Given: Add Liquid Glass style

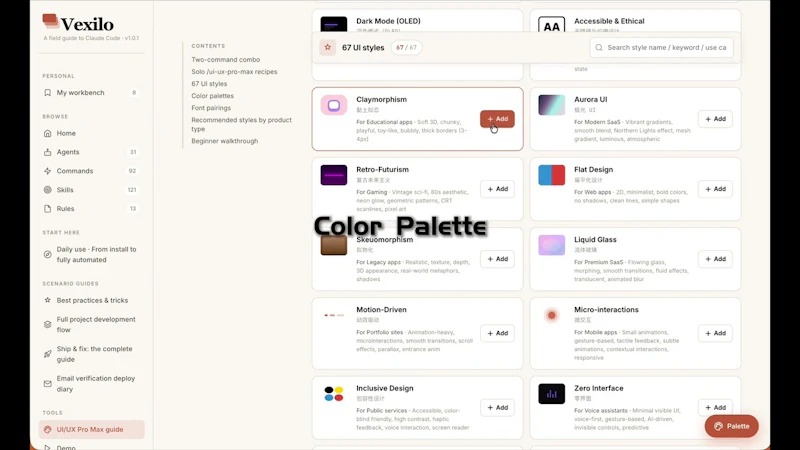Looking at the screenshot, I should point(715,259).
